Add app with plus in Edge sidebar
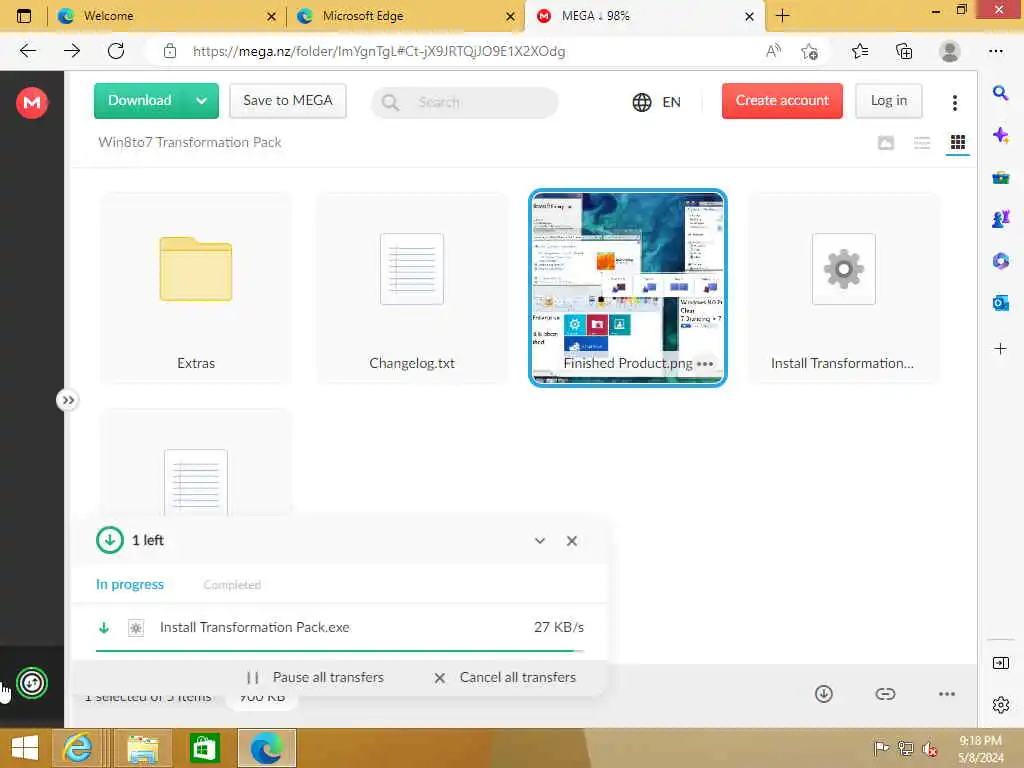1024x768 pixels. click(x=1000, y=349)
